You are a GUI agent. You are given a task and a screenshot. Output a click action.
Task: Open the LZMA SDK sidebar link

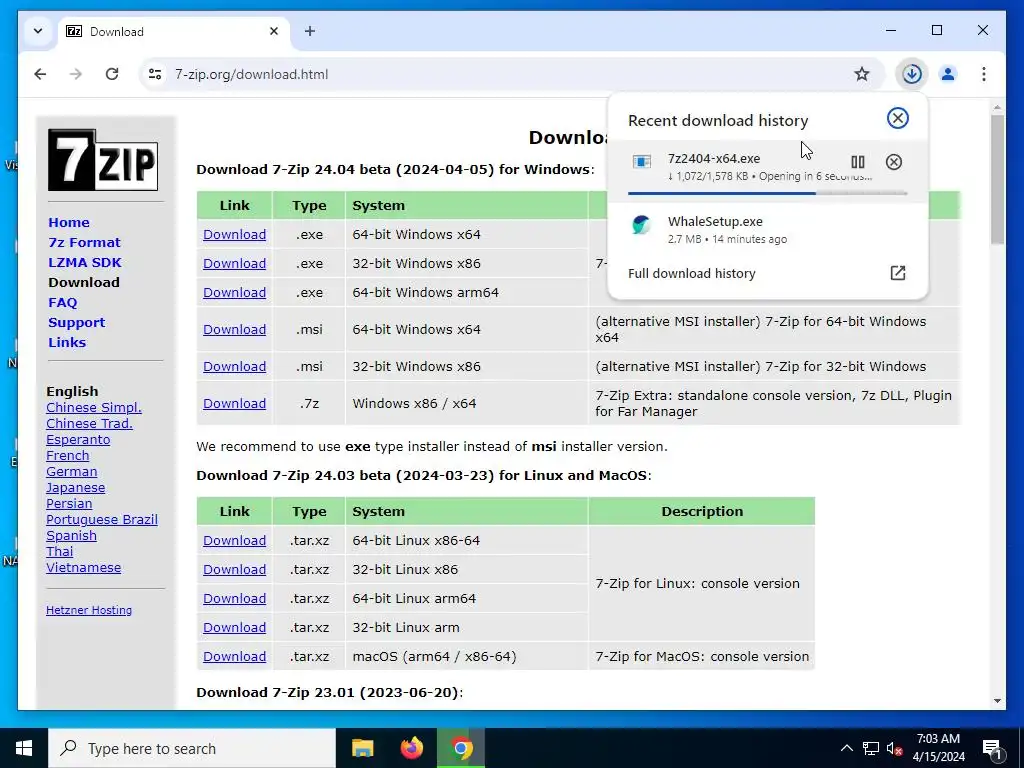pos(85,263)
